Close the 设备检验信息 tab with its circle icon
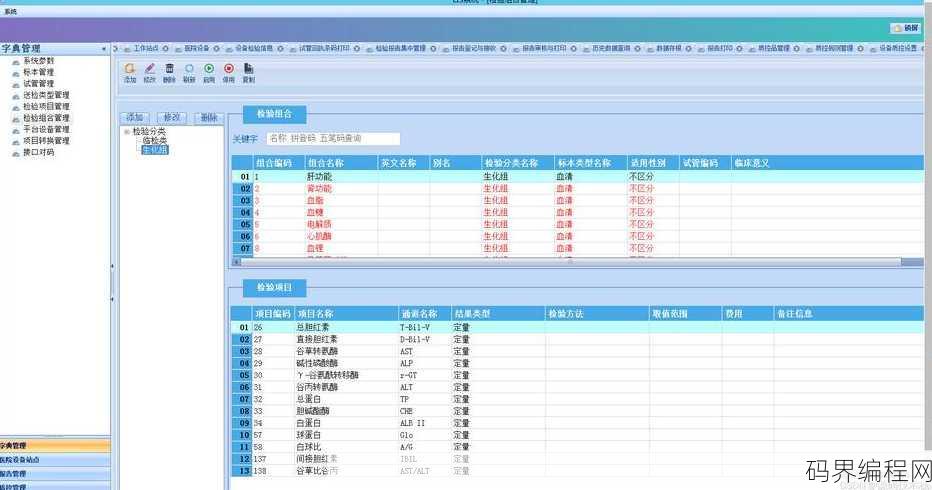 pos(280,48)
